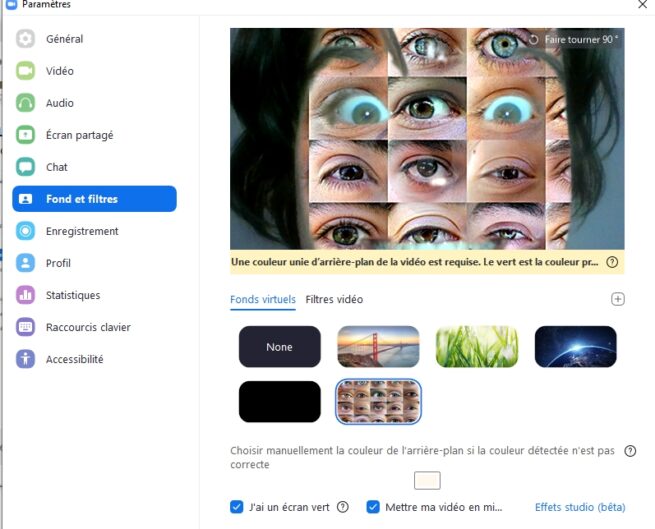
Task: Toggle Mettre ma vidéo en miroir checkbox
Action: coord(373,507)
